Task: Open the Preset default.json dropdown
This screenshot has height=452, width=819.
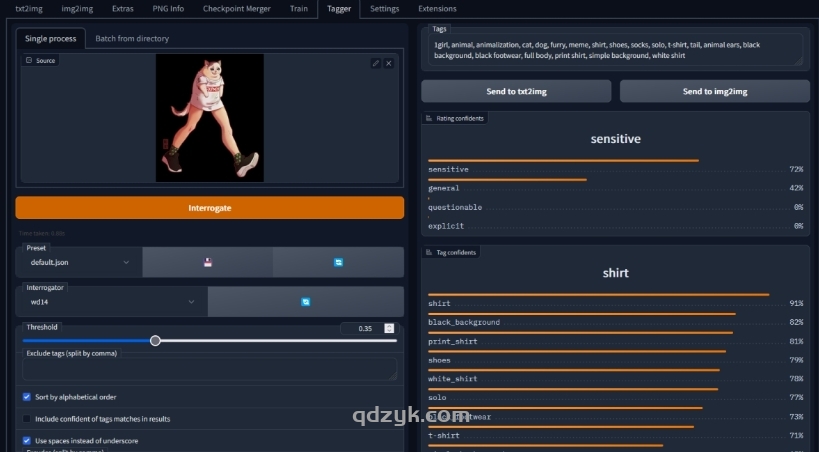Action: [80, 262]
